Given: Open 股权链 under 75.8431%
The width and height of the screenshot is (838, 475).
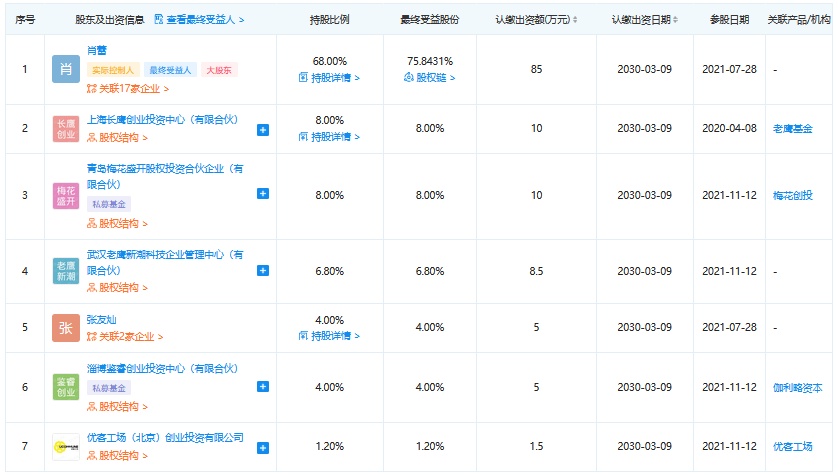Looking at the screenshot, I should click(430, 78).
